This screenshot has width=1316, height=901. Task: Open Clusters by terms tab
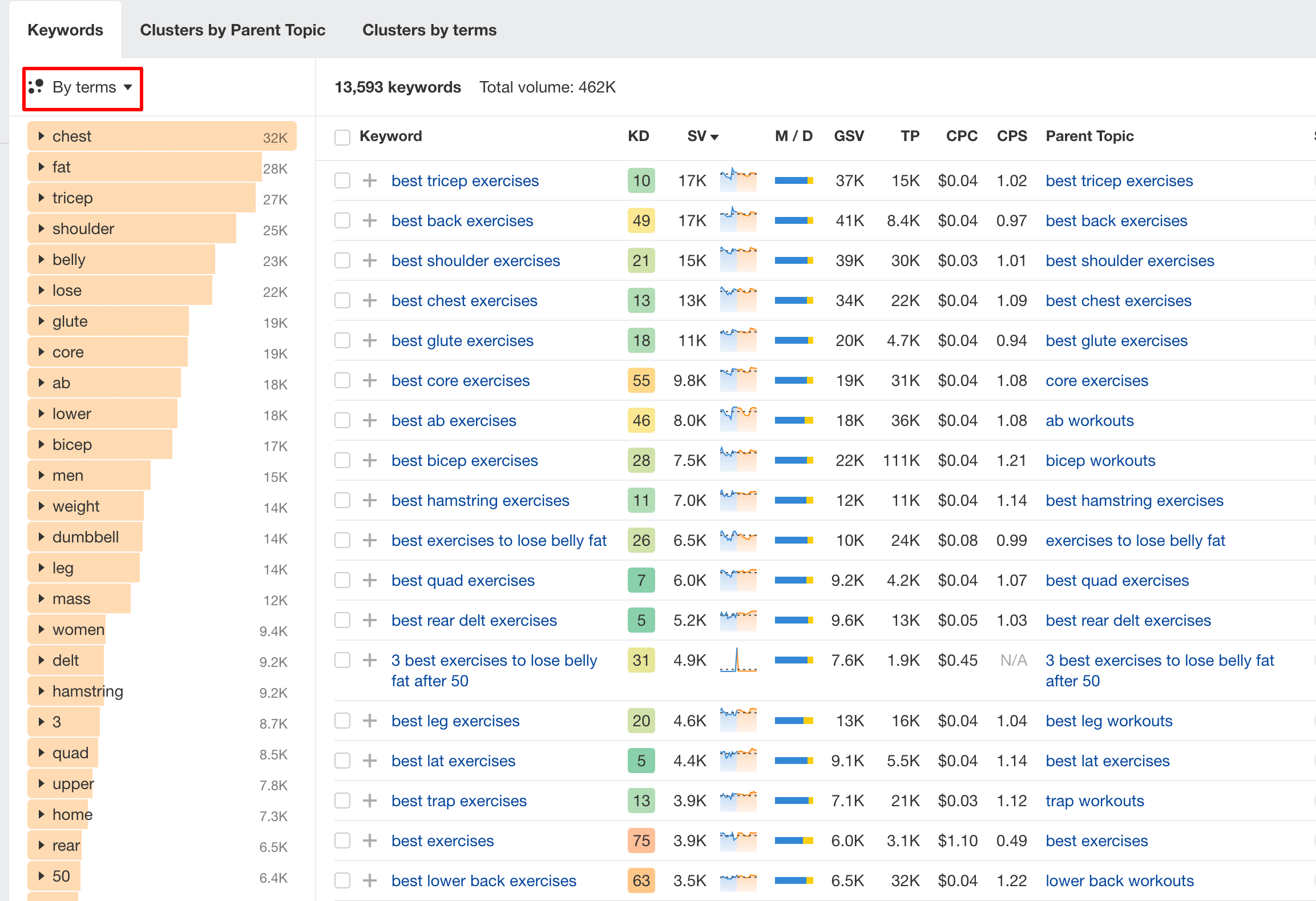click(430, 30)
